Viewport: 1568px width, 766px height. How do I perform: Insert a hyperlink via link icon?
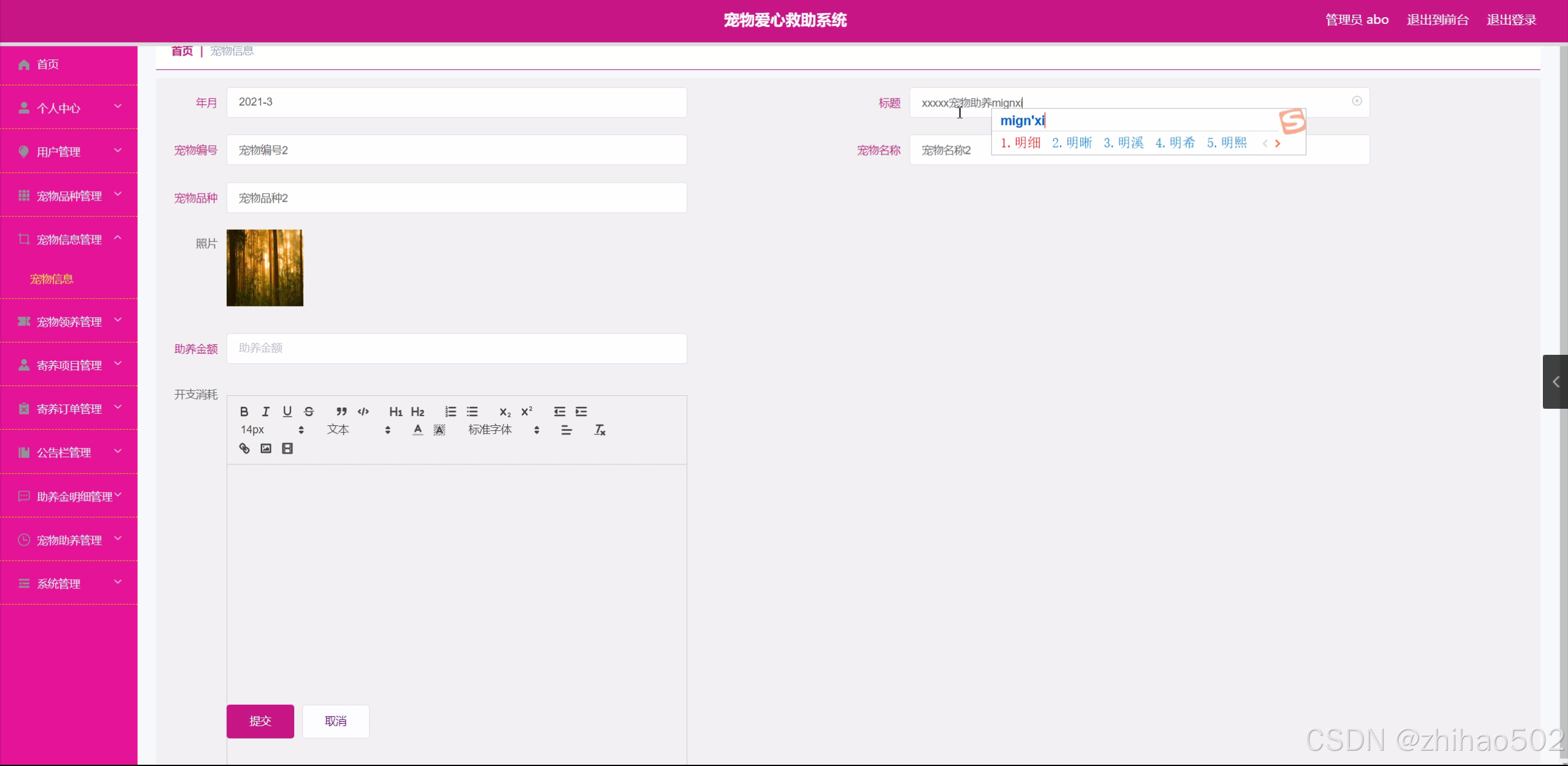coord(244,449)
